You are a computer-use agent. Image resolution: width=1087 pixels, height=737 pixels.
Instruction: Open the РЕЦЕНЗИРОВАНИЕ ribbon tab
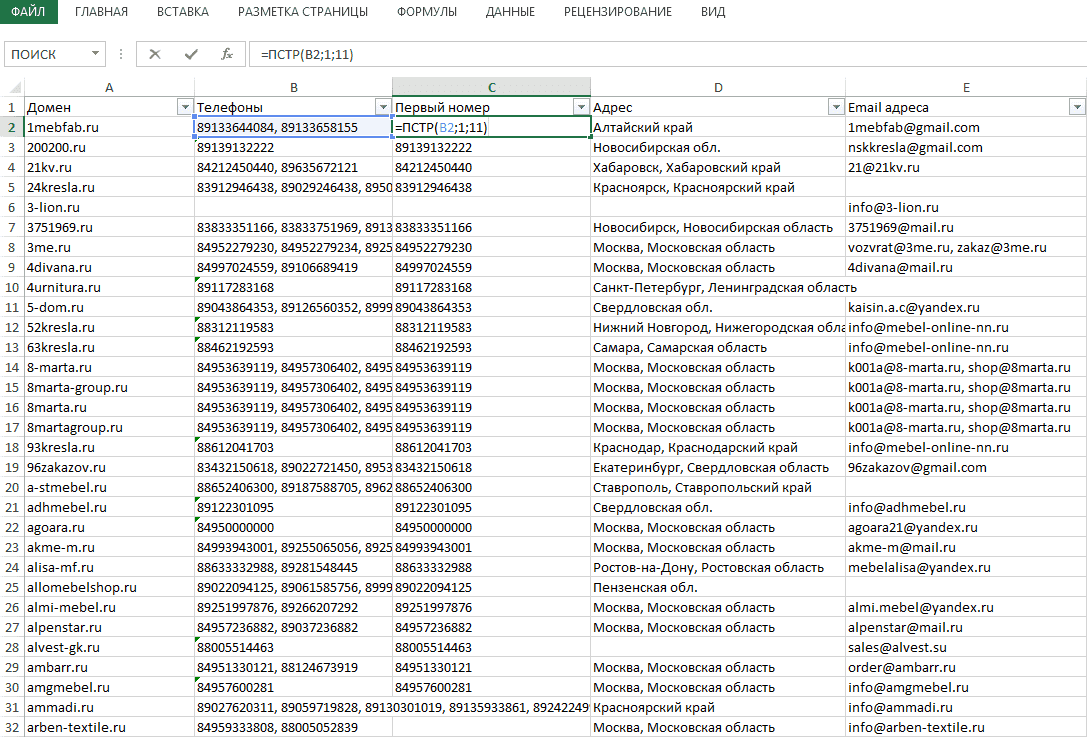point(618,12)
